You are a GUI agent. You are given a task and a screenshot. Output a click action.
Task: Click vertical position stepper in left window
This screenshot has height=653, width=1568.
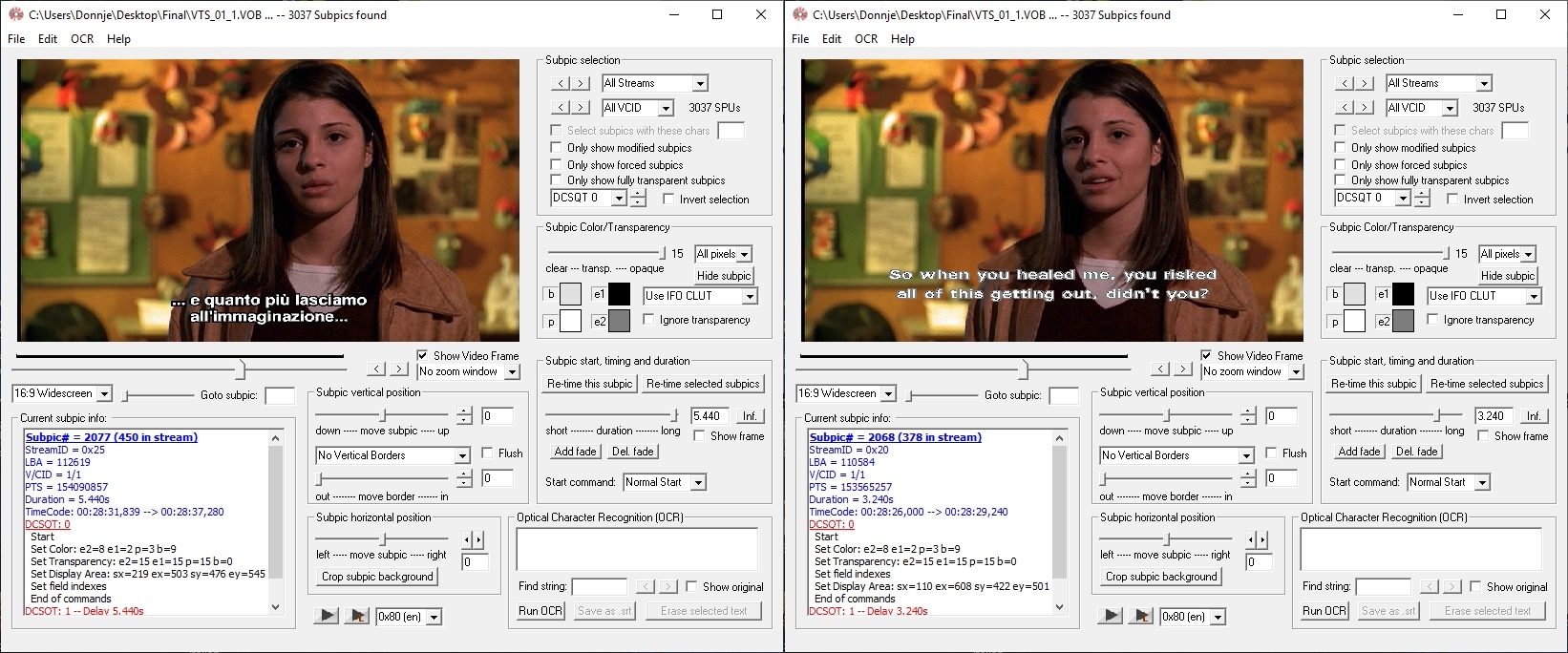tap(464, 415)
